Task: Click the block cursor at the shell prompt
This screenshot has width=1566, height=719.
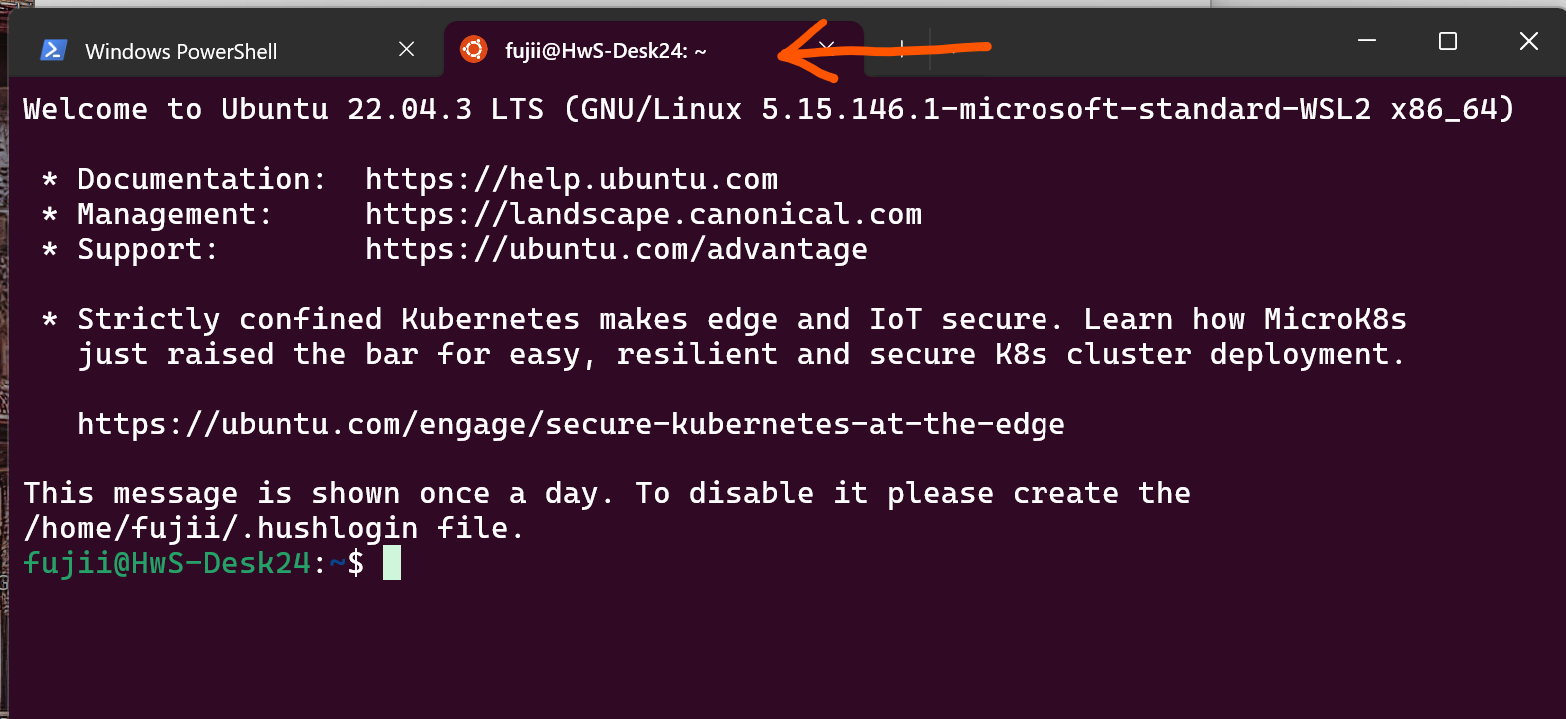Action: [x=392, y=563]
